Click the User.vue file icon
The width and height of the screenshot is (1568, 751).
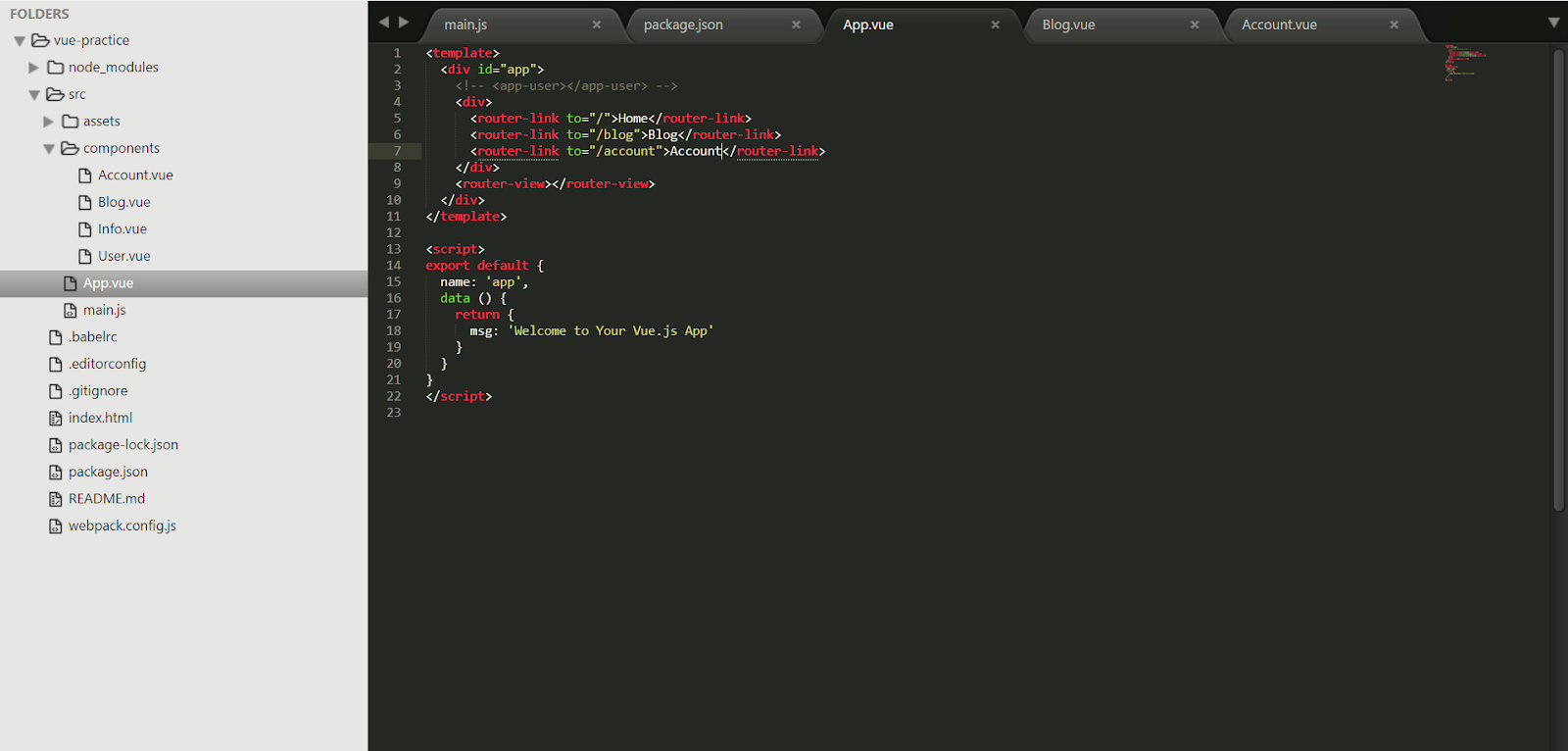[x=85, y=256]
